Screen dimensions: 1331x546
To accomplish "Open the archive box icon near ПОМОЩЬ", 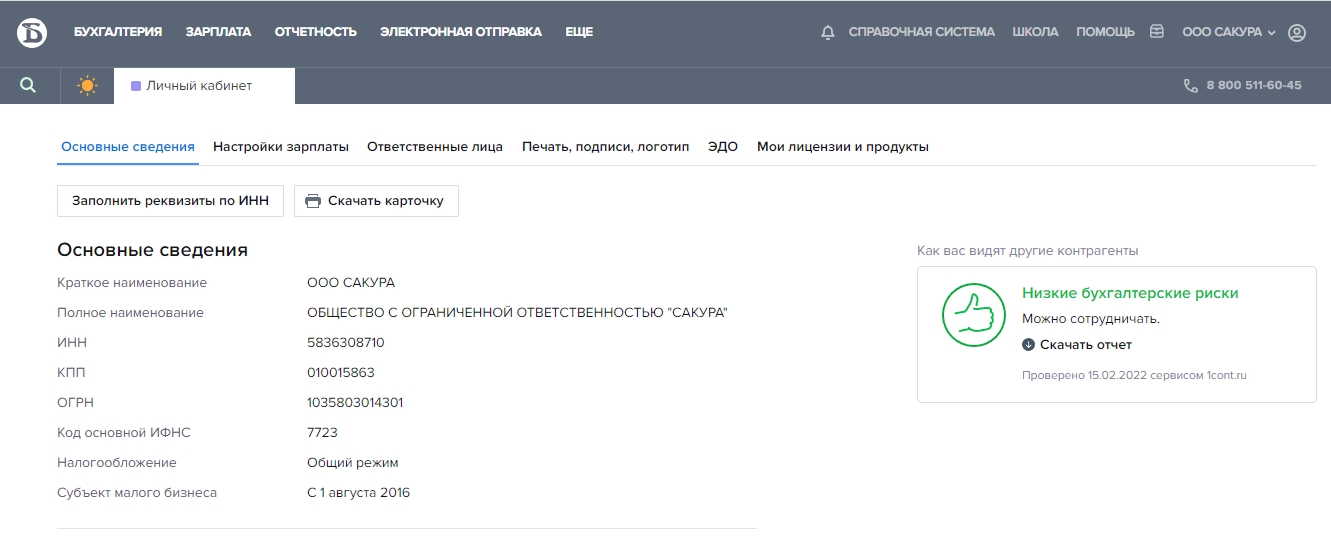I will coord(1157,32).
